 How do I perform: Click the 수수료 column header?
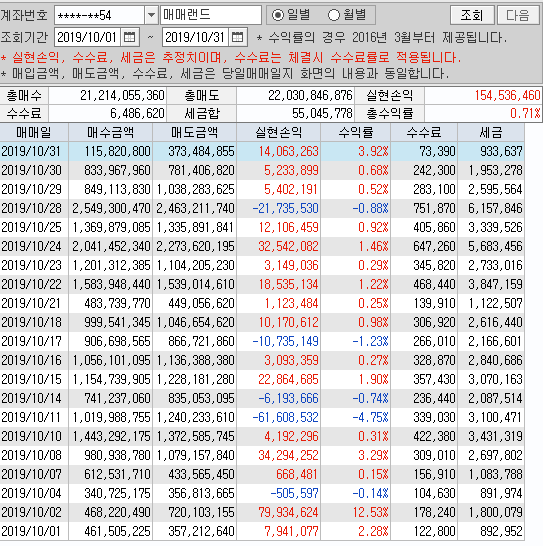coord(424,132)
